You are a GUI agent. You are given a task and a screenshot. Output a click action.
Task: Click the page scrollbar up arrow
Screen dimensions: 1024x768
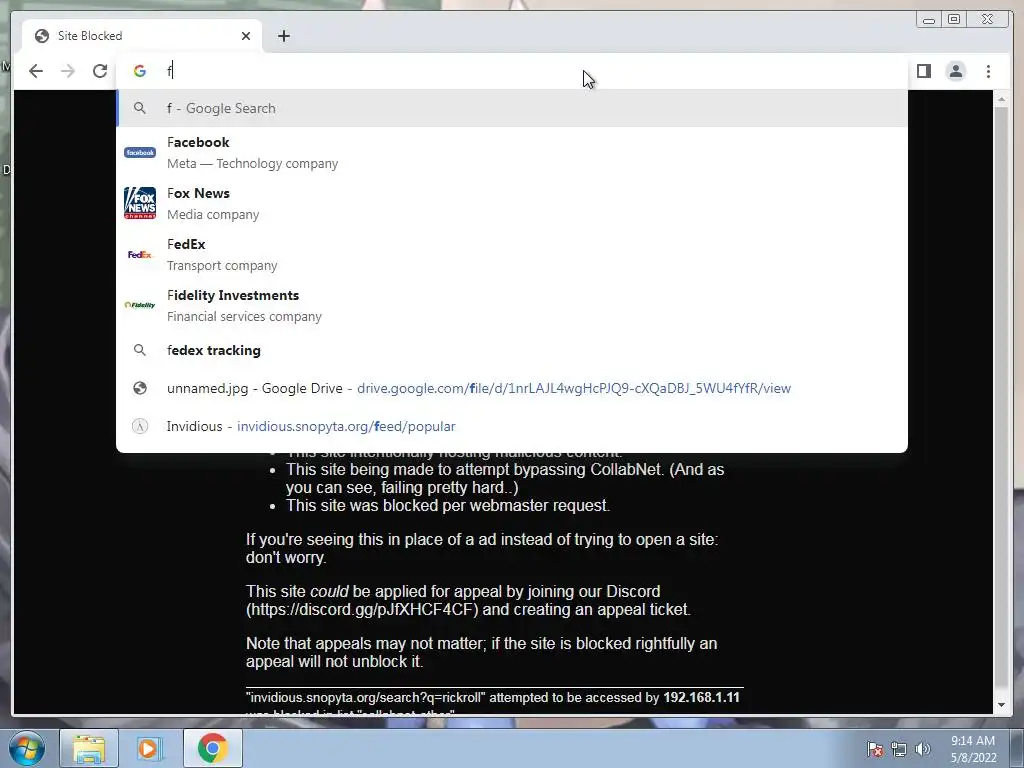pyautogui.click(x=1001, y=99)
